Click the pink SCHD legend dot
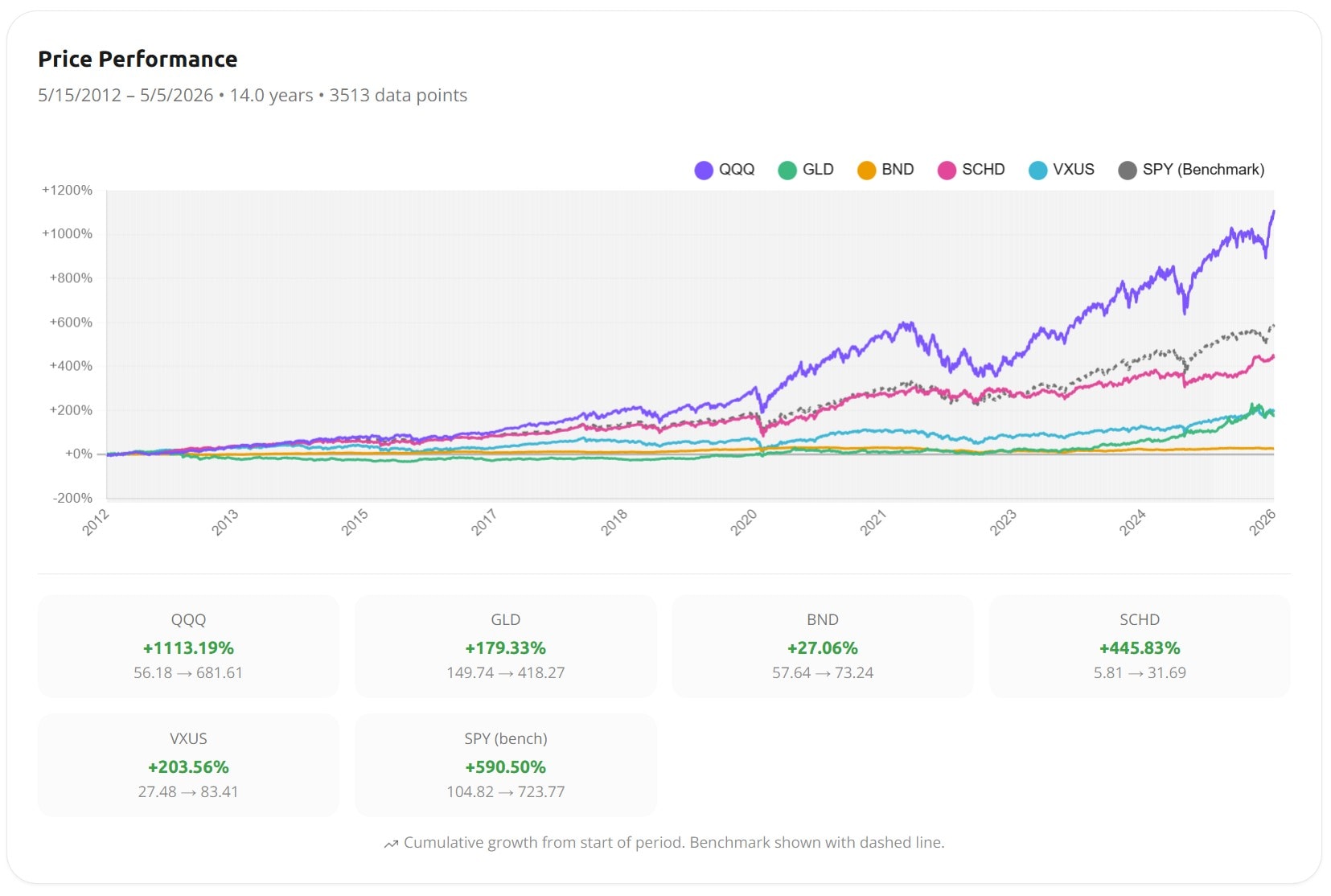The image size is (1331, 896). (x=947, y=171)
